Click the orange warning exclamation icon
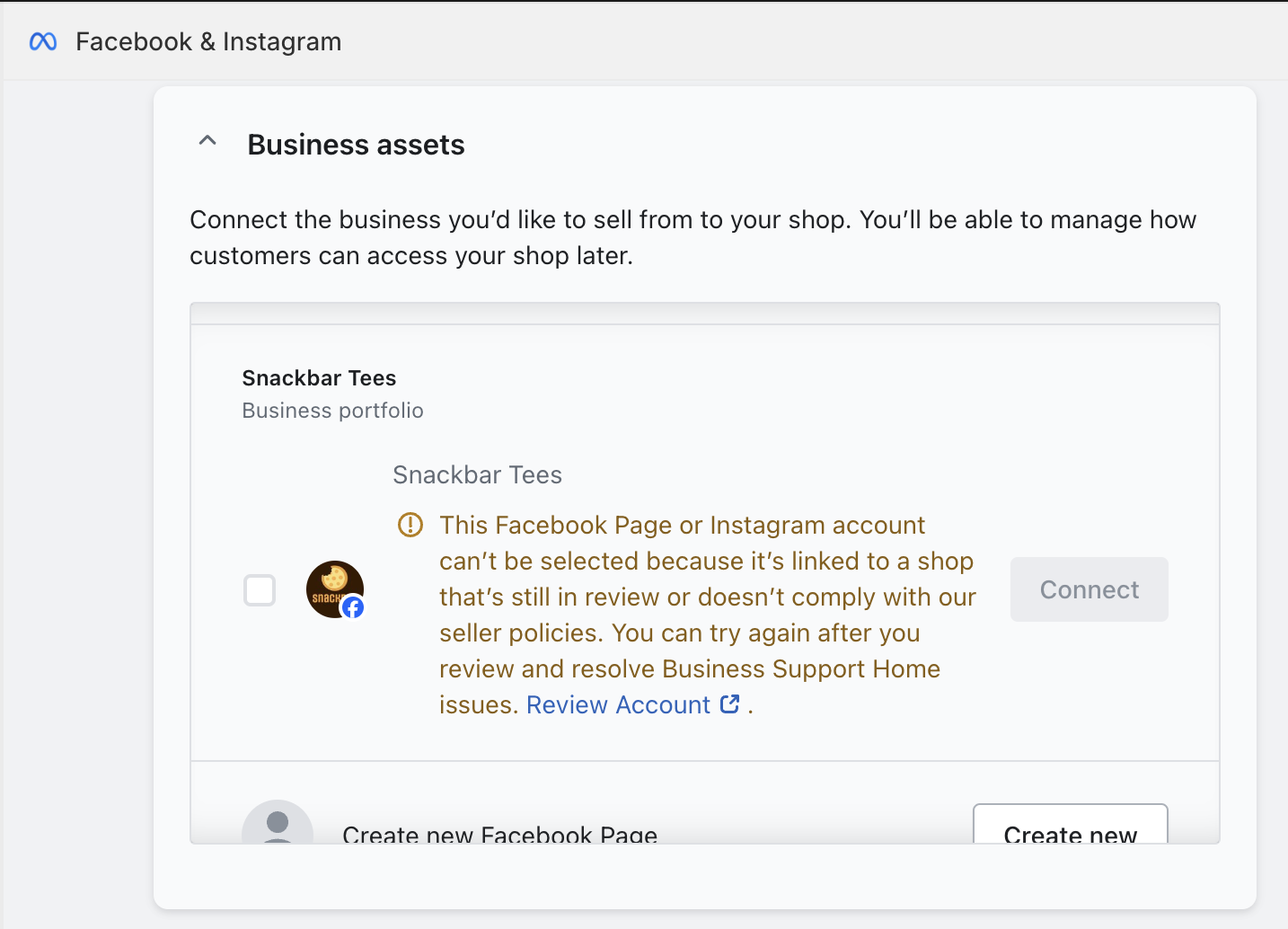1288x929 pixels. click(410, 525)
